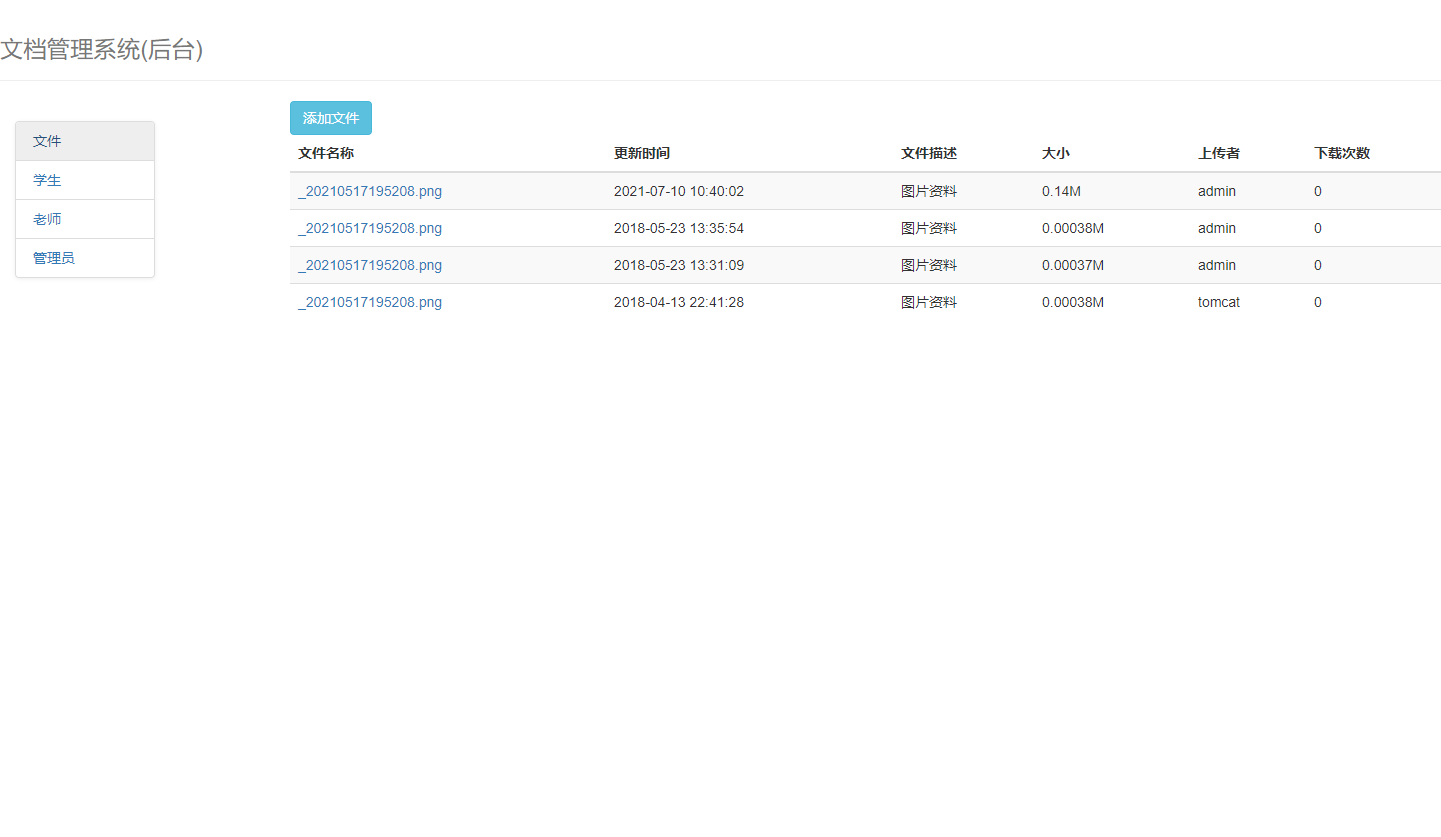The width and height of the screenshot is (1441, 837).
Task: Select the 0.14M size cell
Action: [1061, 191]
